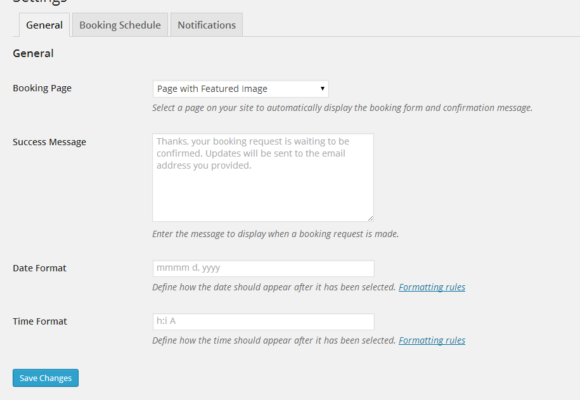Click the Success Message textarea resize handle
This screenshot has height=400, width=580.
pos(370,218)
